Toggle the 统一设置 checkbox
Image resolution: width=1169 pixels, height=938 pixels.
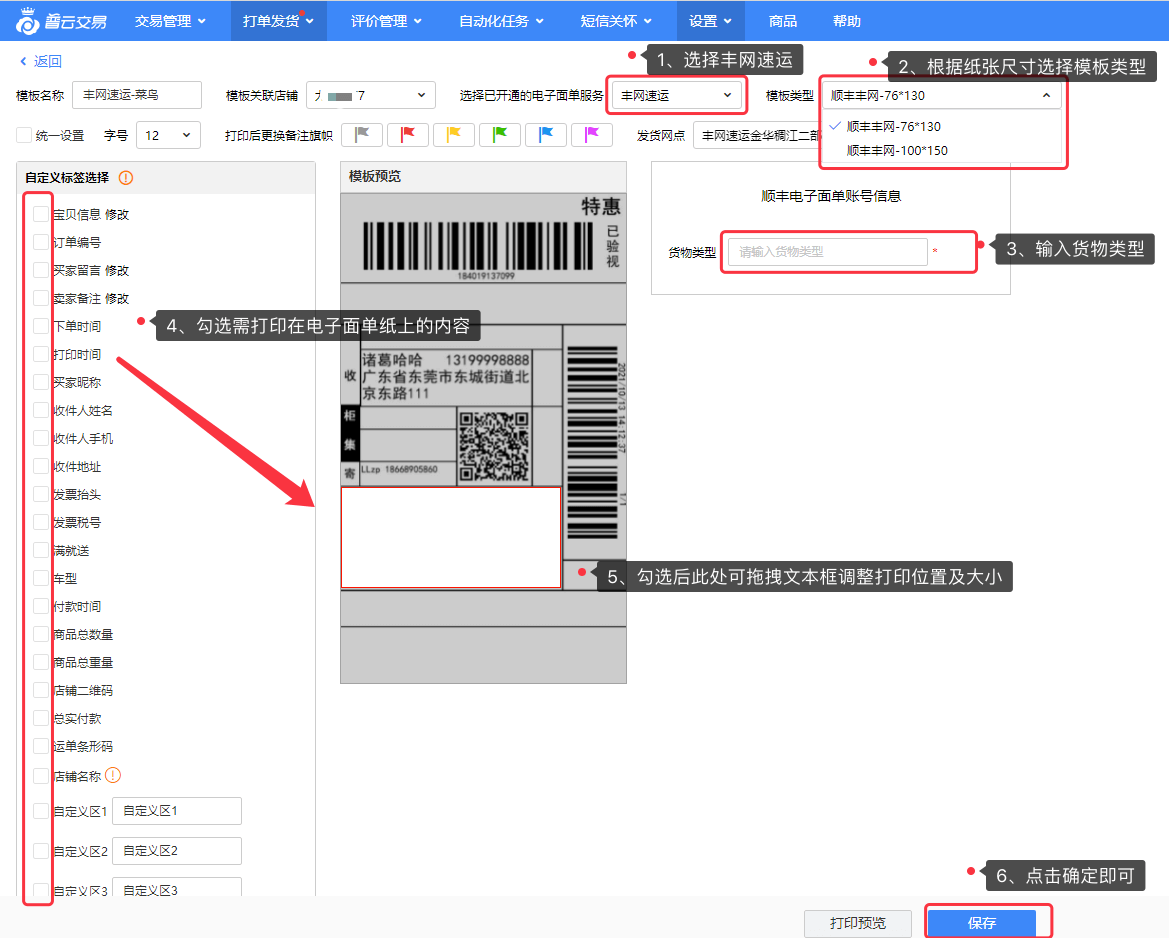[24, 135]
